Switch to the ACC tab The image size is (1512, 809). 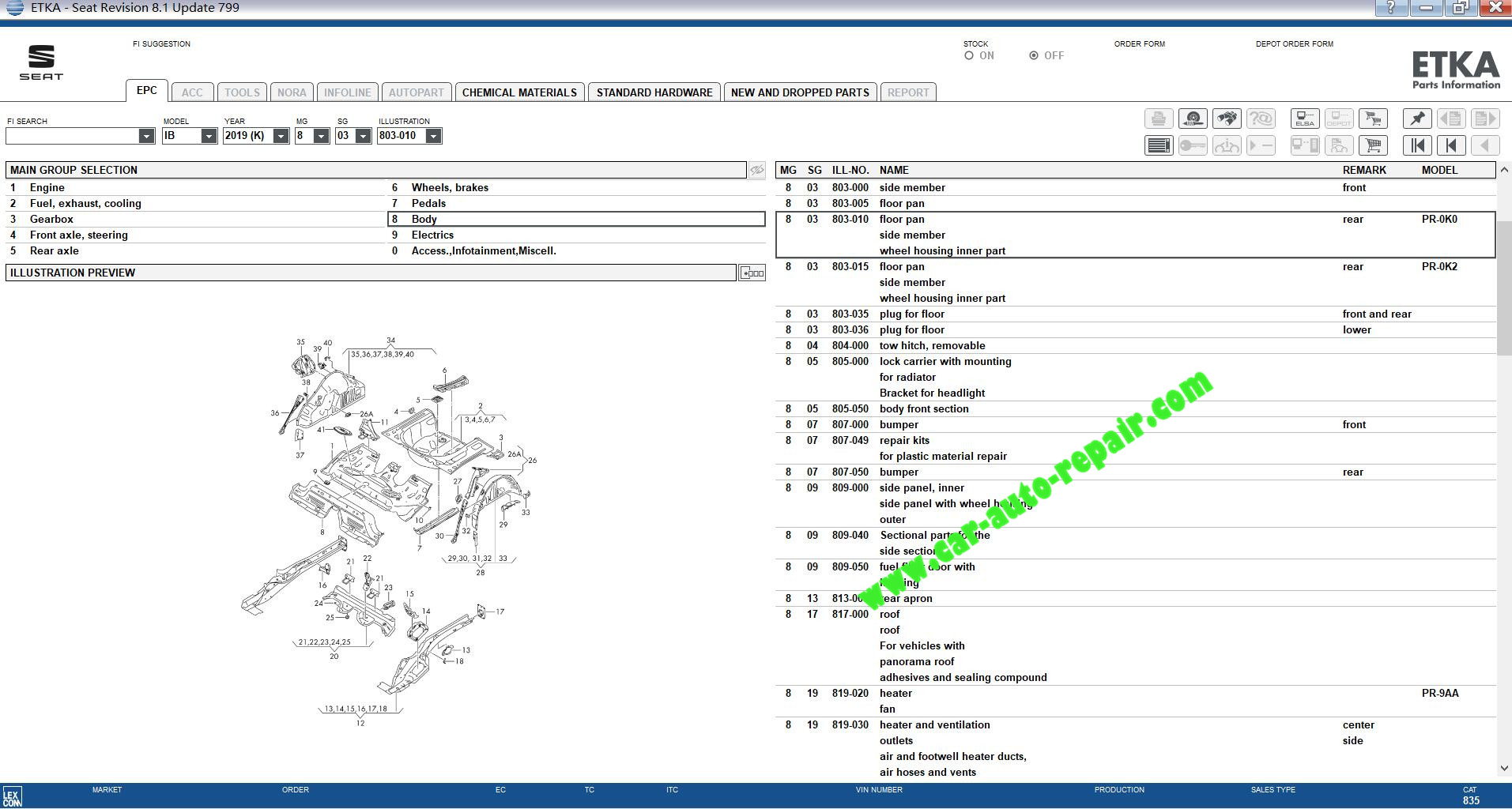point(192,92)
